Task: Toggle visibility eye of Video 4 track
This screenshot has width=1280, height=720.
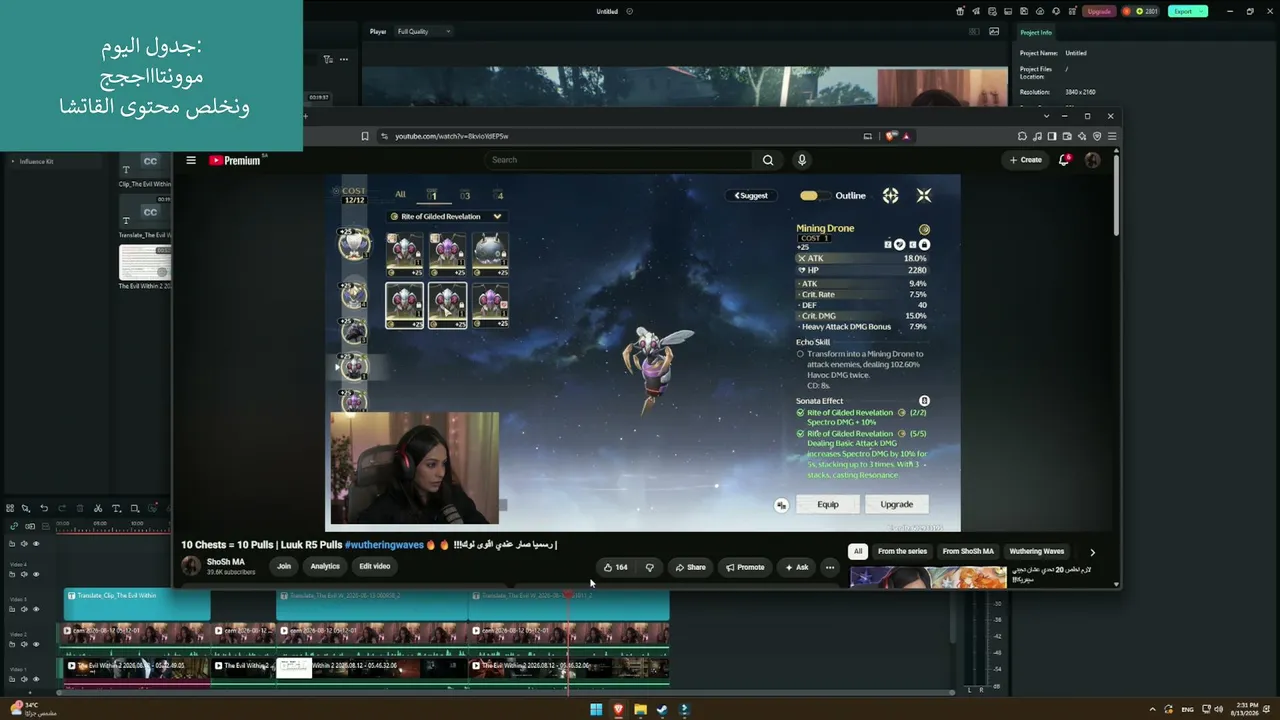Action: (36, 574)
